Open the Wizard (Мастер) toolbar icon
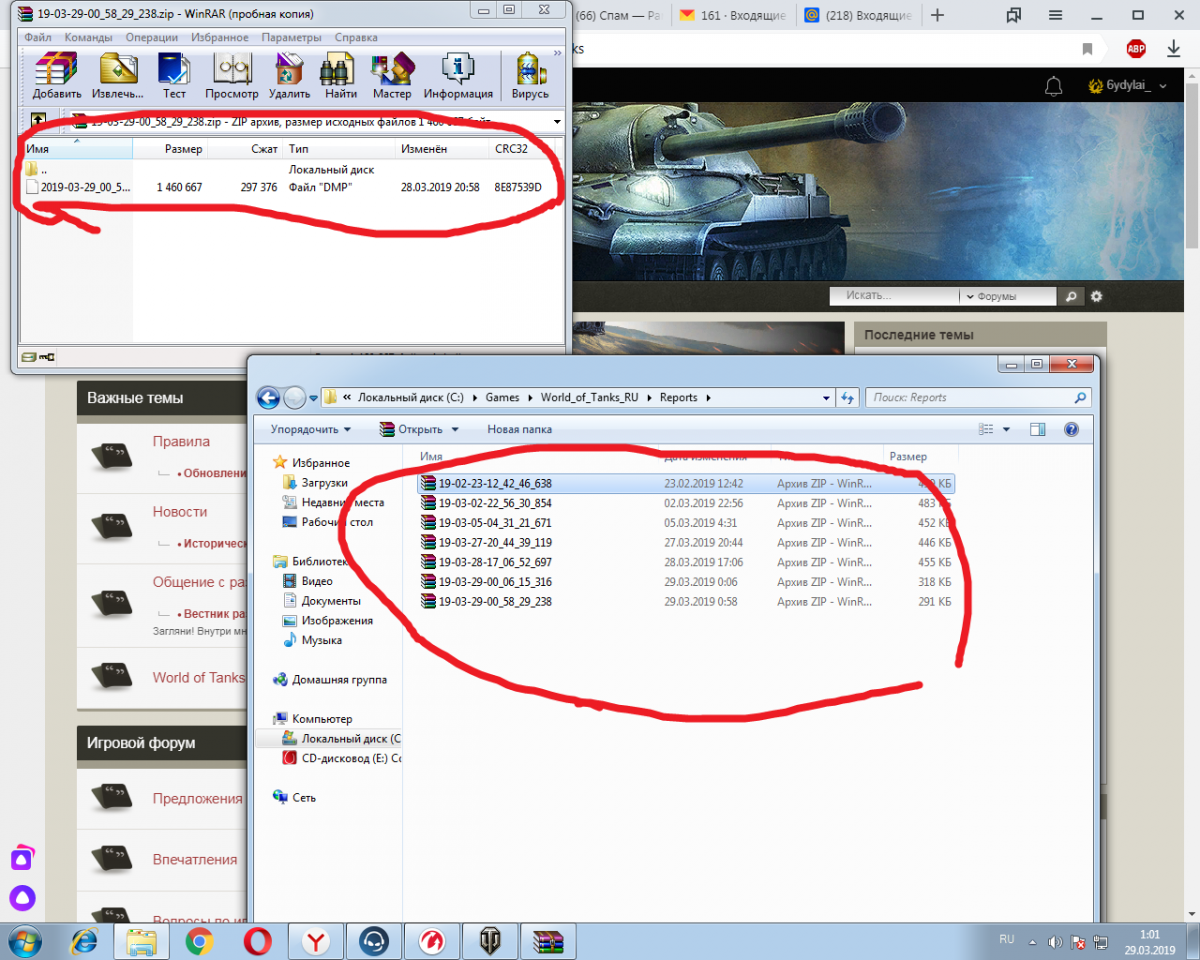This screenshot has height=960, width=1200. click(x=391, y=74)
